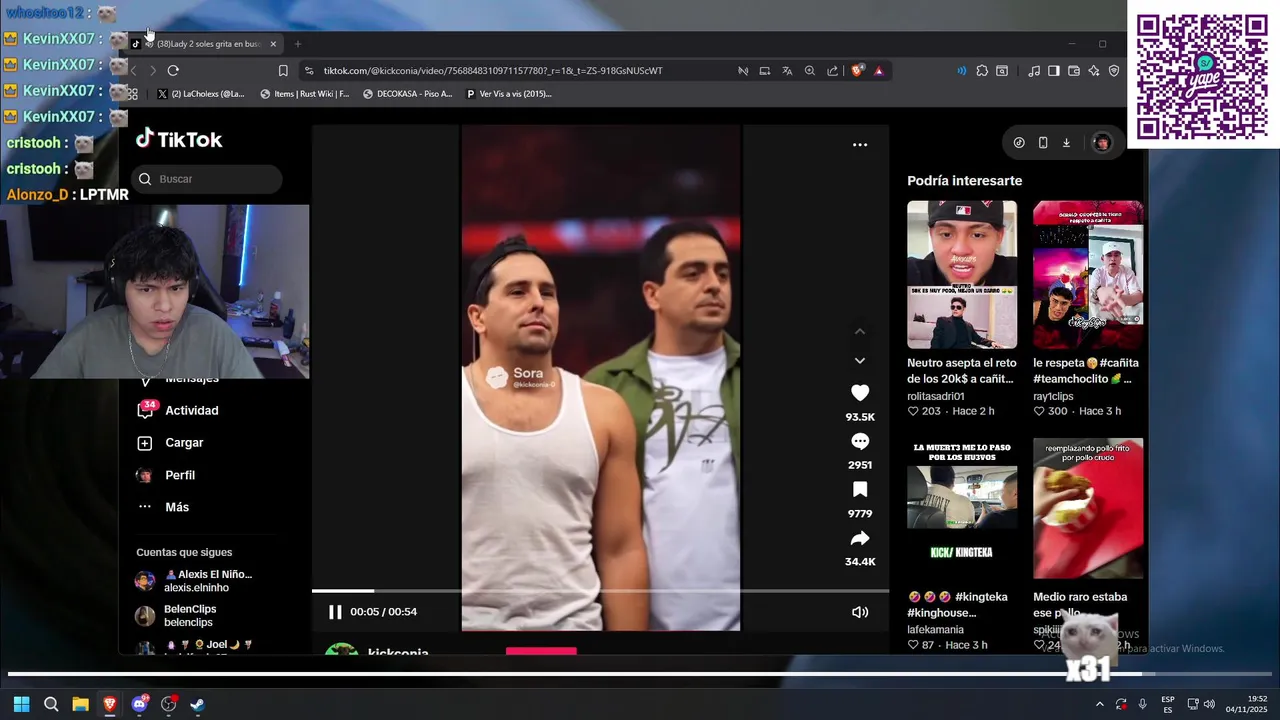
Task: Close the Lady 2 soles browser tab
Action: tap(273, 44)
